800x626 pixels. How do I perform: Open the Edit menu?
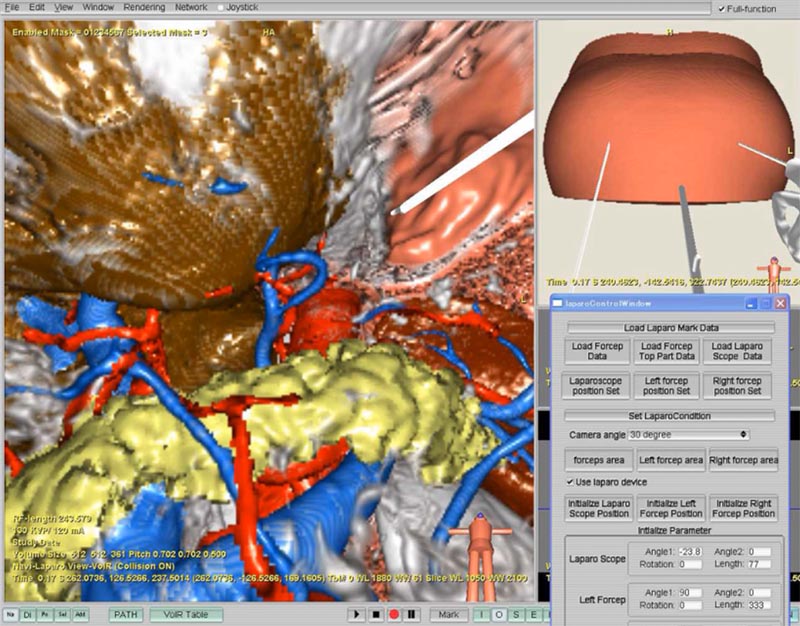point(37,7)
